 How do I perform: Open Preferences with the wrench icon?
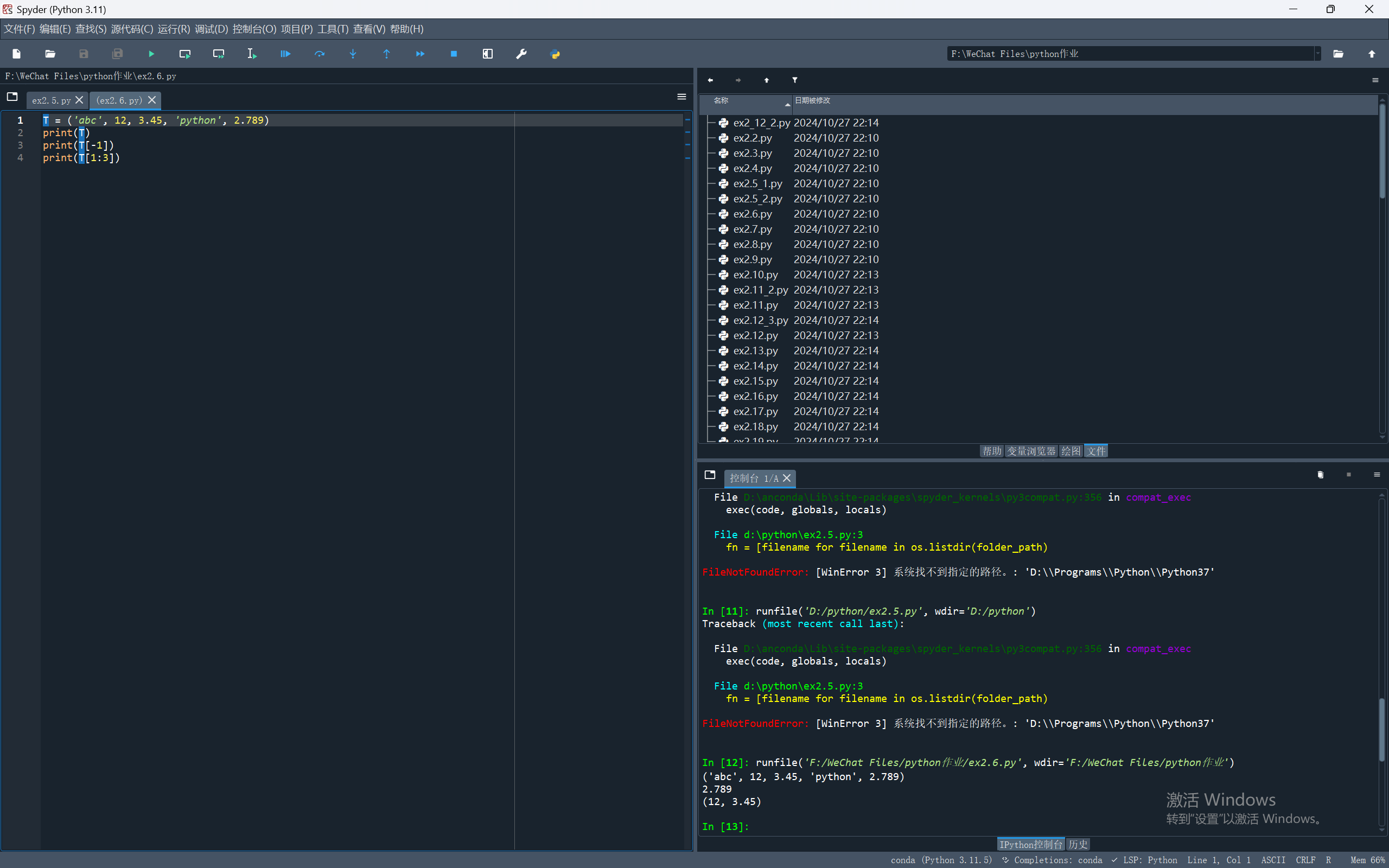[521, 54]
